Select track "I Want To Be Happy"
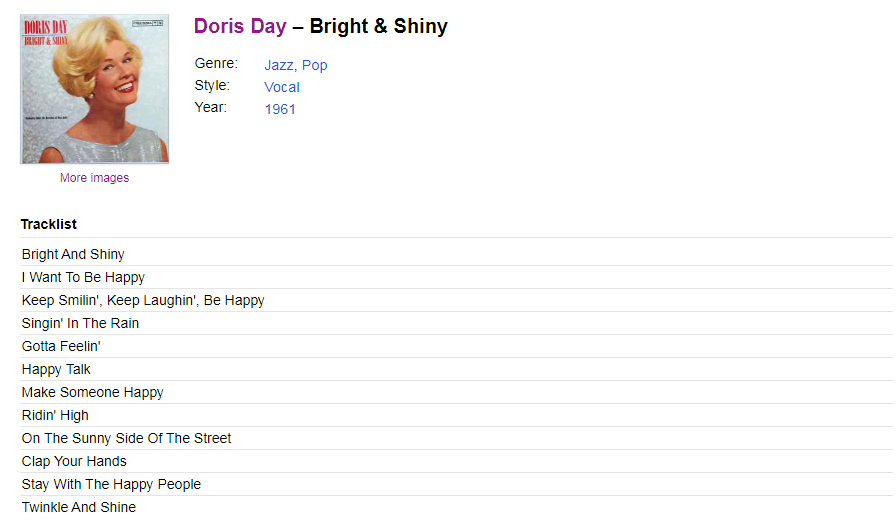 (83, 277)
